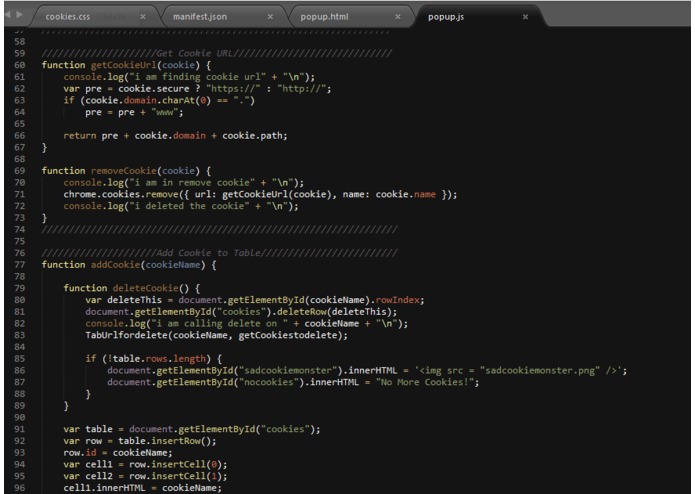This screenshot has height=494, width=695.
Task: Close the popup.html tab
Action: [398, 17]
